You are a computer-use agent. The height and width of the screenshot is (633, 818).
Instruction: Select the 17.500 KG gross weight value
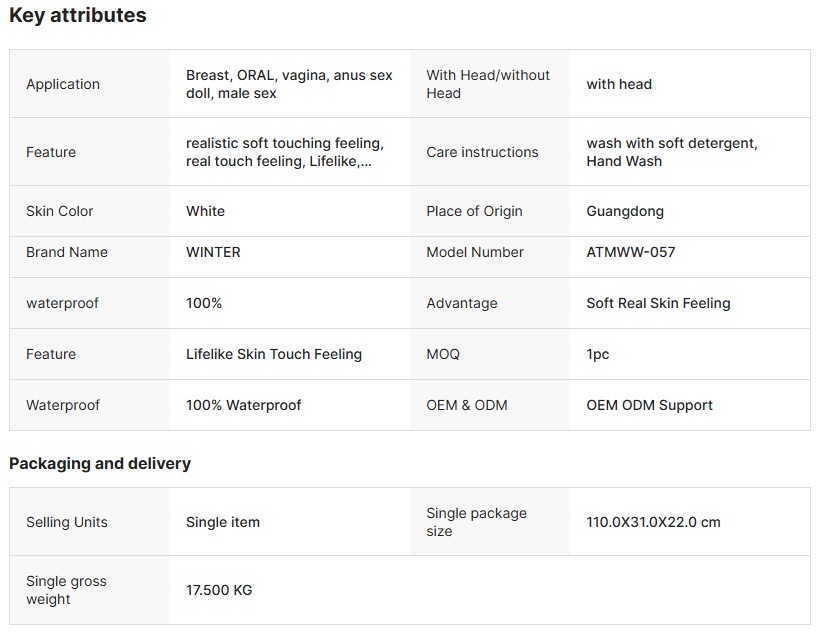(219, 590)
